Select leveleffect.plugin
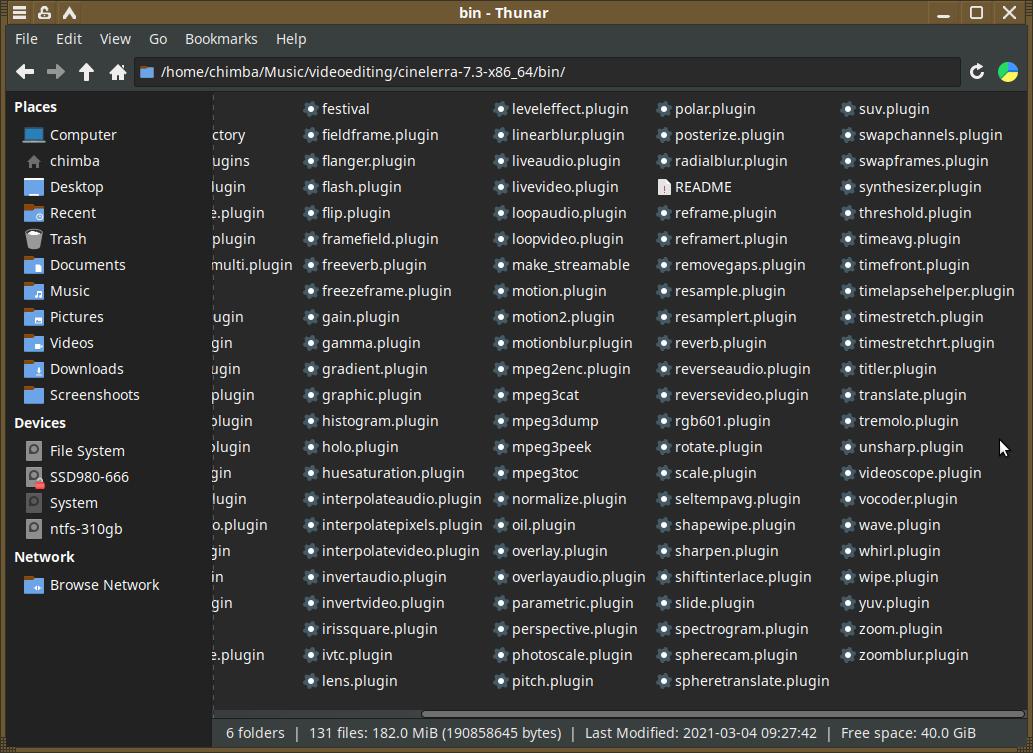Screen dimensions: 1033x753 [561, 109]
